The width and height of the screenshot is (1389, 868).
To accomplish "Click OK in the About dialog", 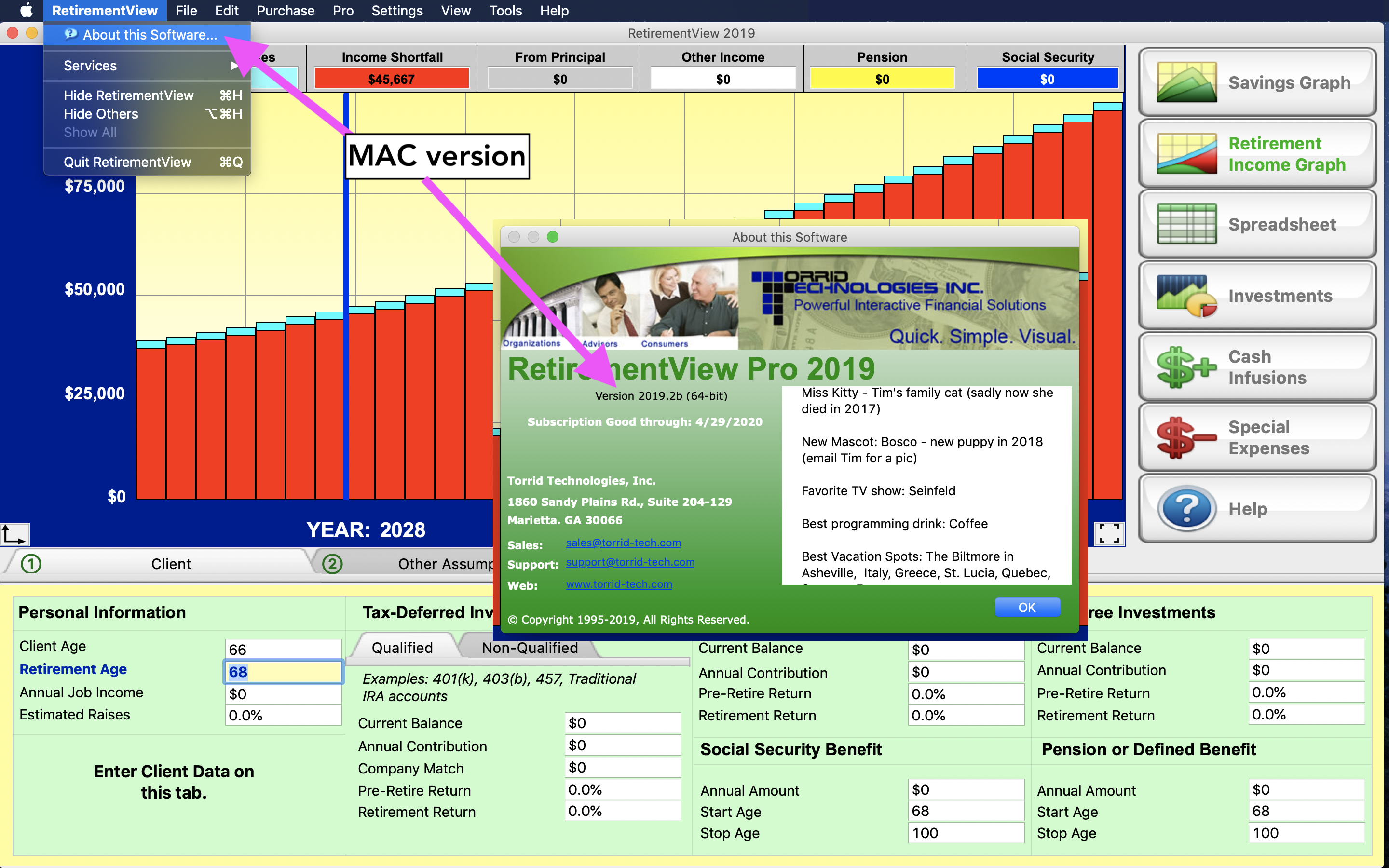I will tap(1027, 608).
